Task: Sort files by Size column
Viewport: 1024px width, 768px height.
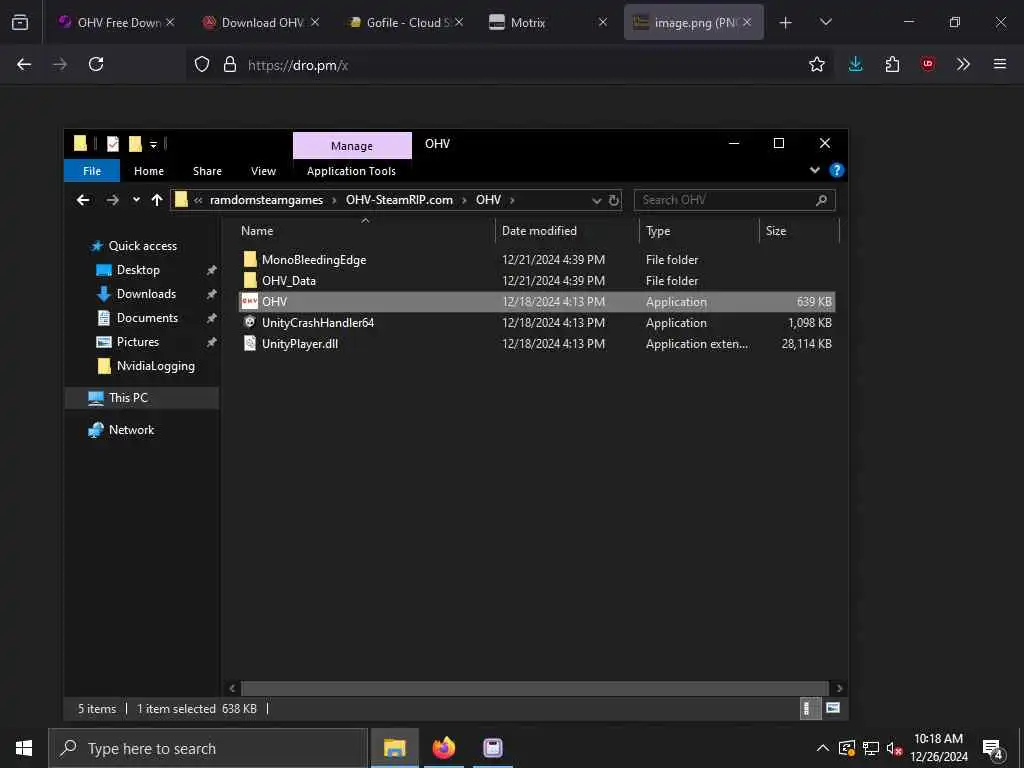Action: (x=776, y=231)
